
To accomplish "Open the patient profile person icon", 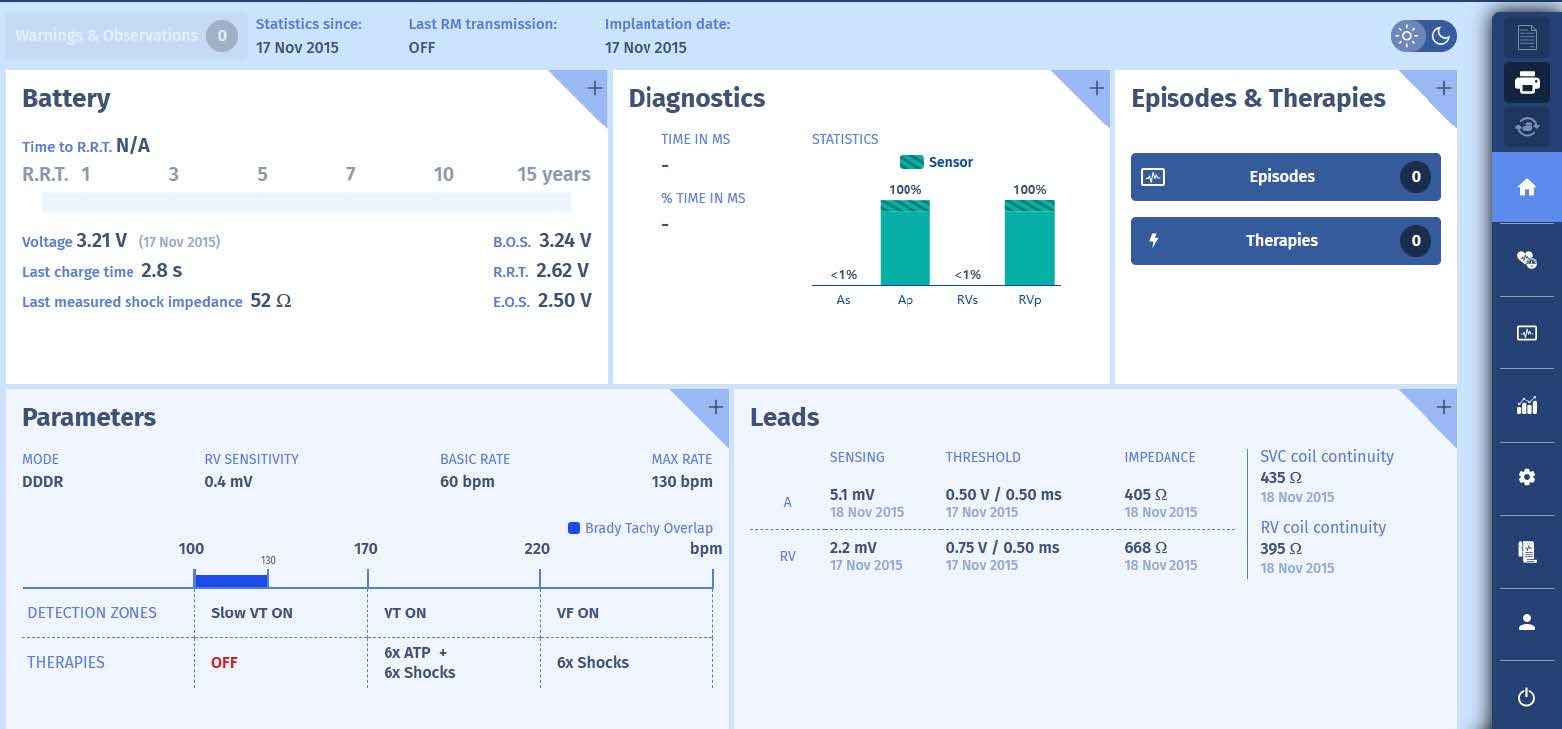I will click(x=1526, y=623).
